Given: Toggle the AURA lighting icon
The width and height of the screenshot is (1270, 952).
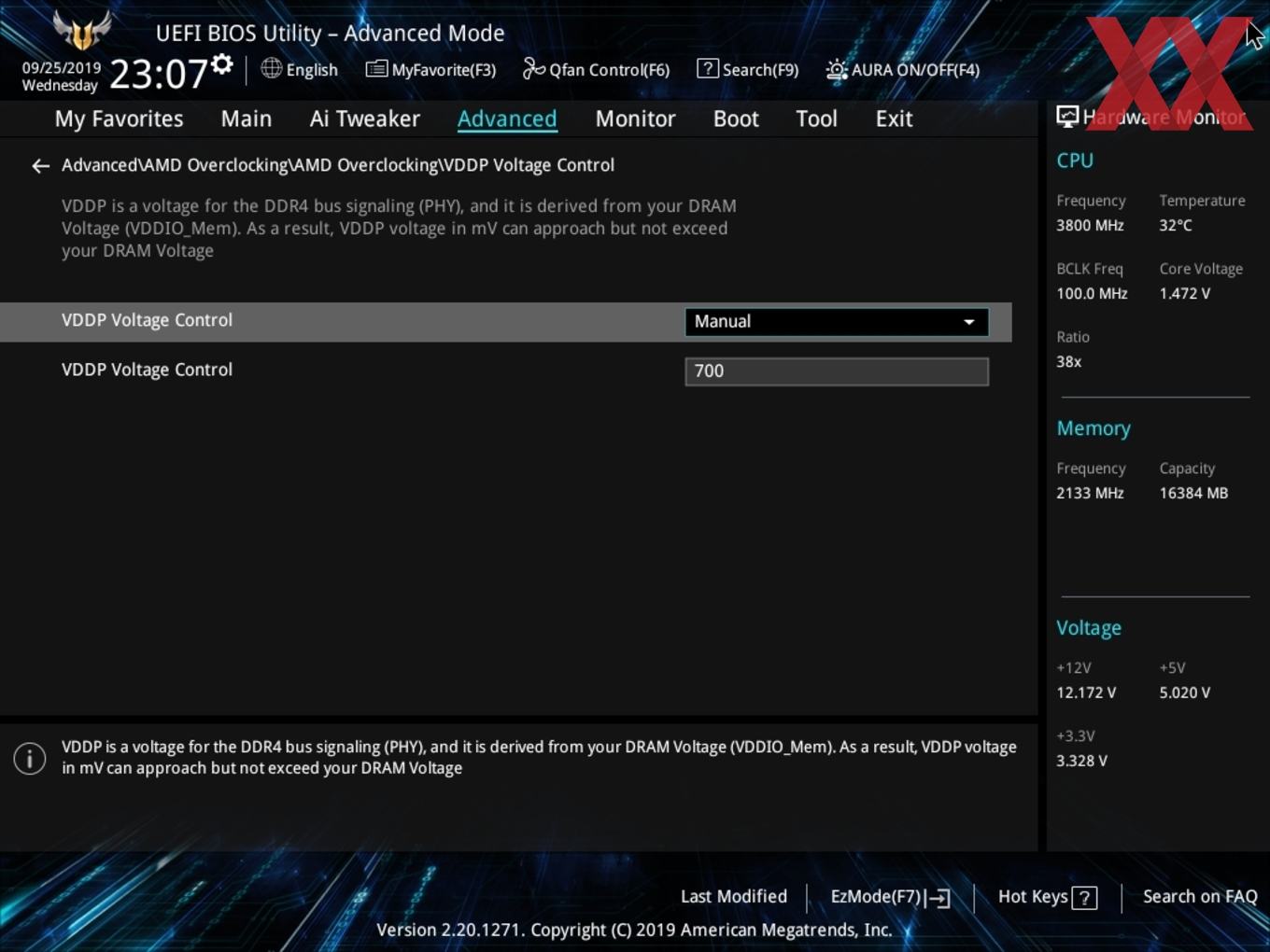Looking at the screenshot, I should (x=836, y=69).
